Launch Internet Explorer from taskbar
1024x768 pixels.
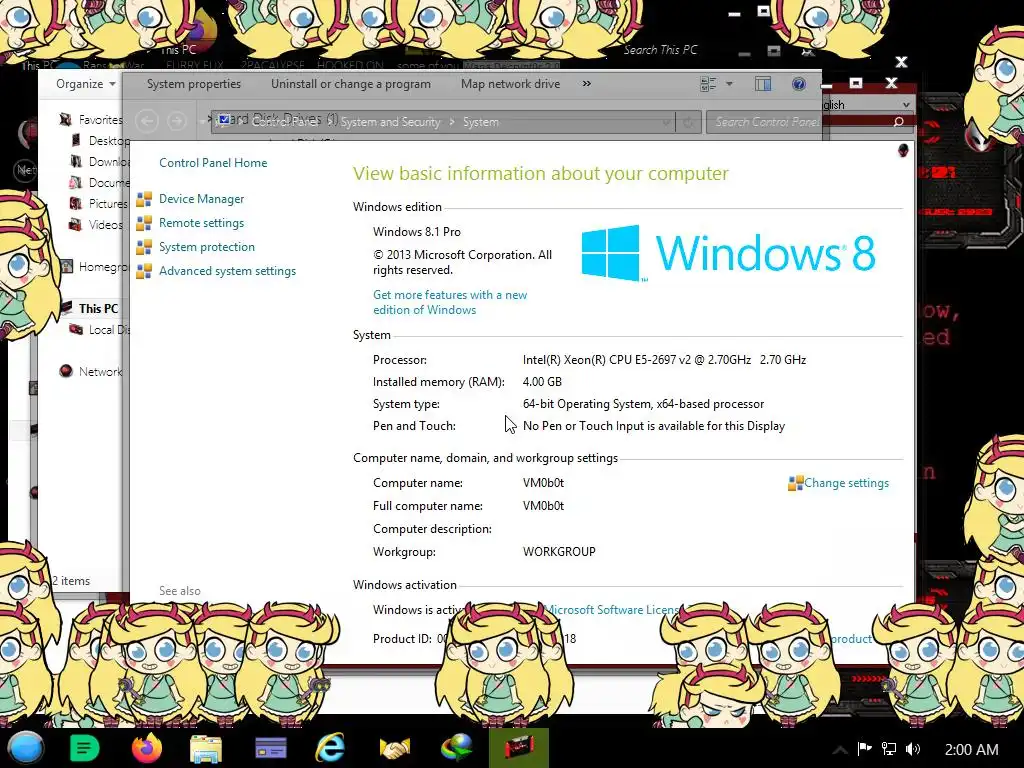[330, 748]
